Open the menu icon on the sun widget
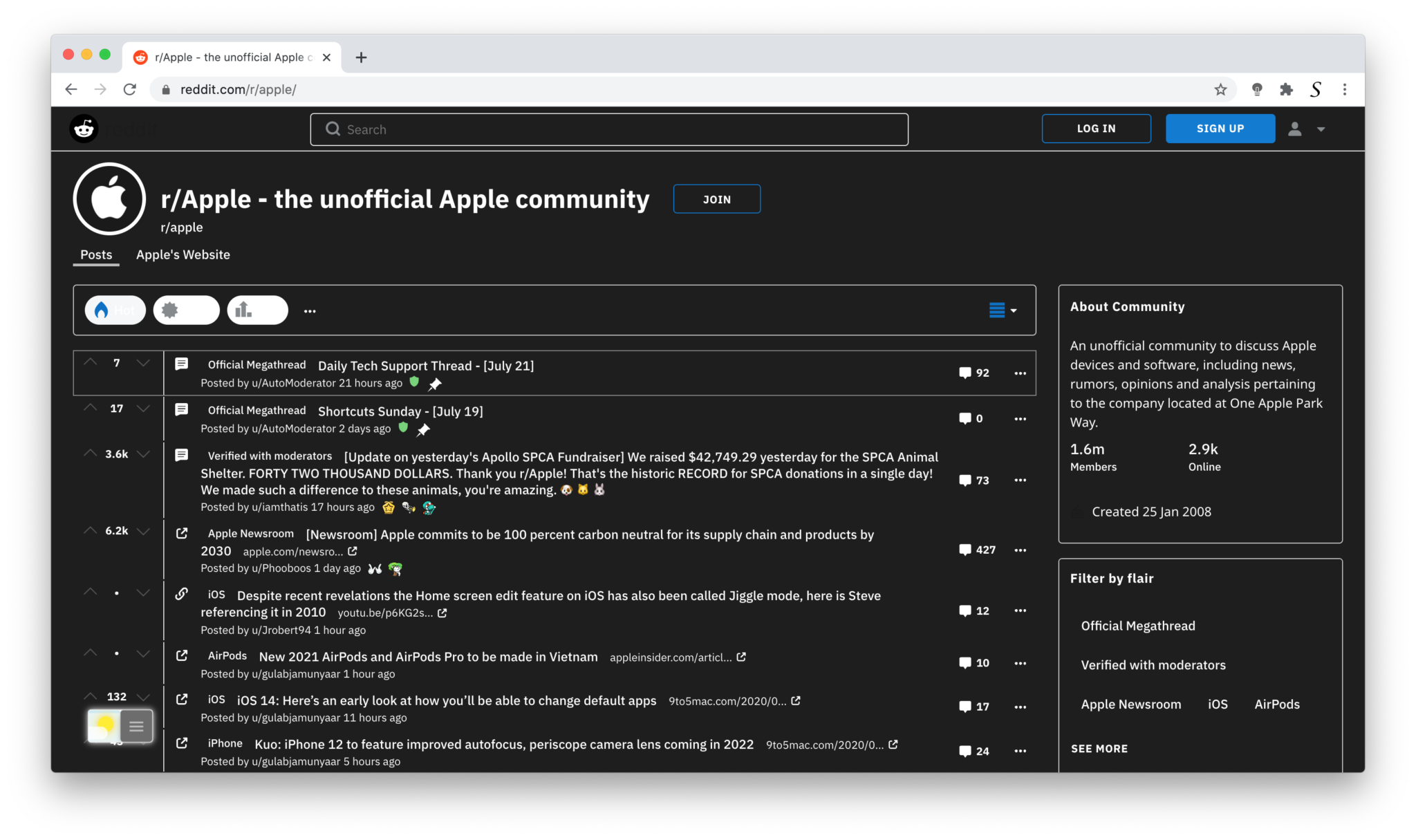Image resolution: width=1416 pixels, height=840 pixels. pyautogui.click(x=136, y=726)
